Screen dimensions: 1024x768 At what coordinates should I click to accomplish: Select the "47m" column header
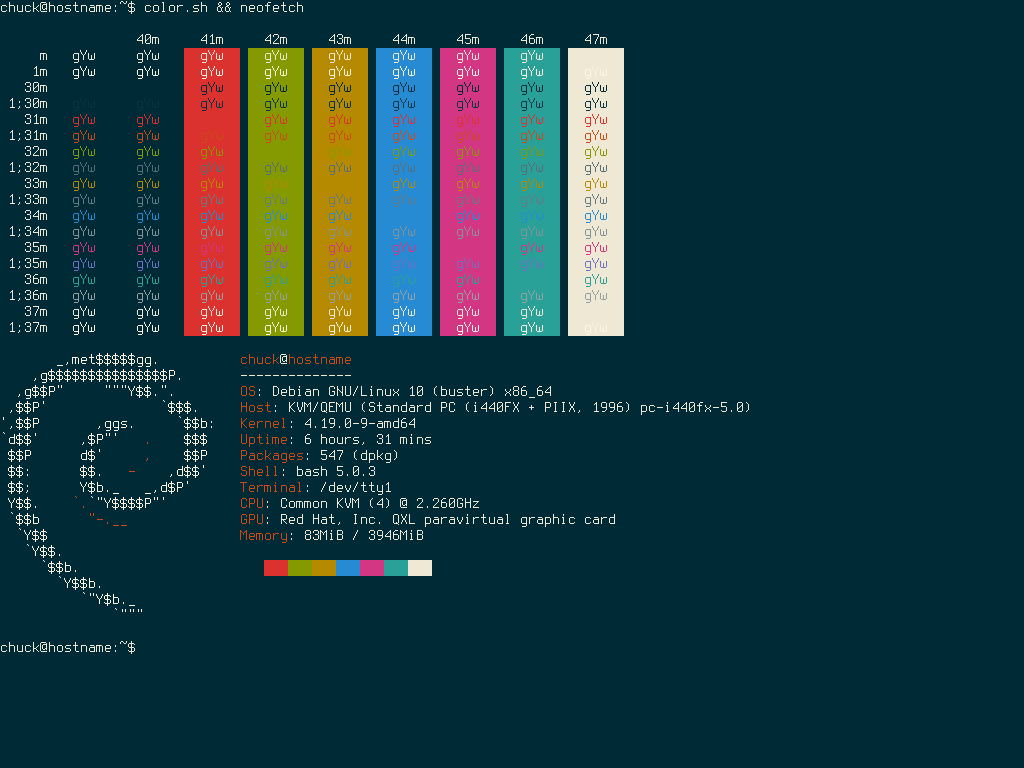coord(596,40)
